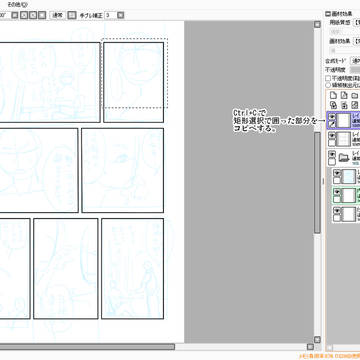Image resolution: width=360 pixels, height=360 pixels.
Task: Click the horizontal scrollbar right arrow button
Action: click(310, 347)
